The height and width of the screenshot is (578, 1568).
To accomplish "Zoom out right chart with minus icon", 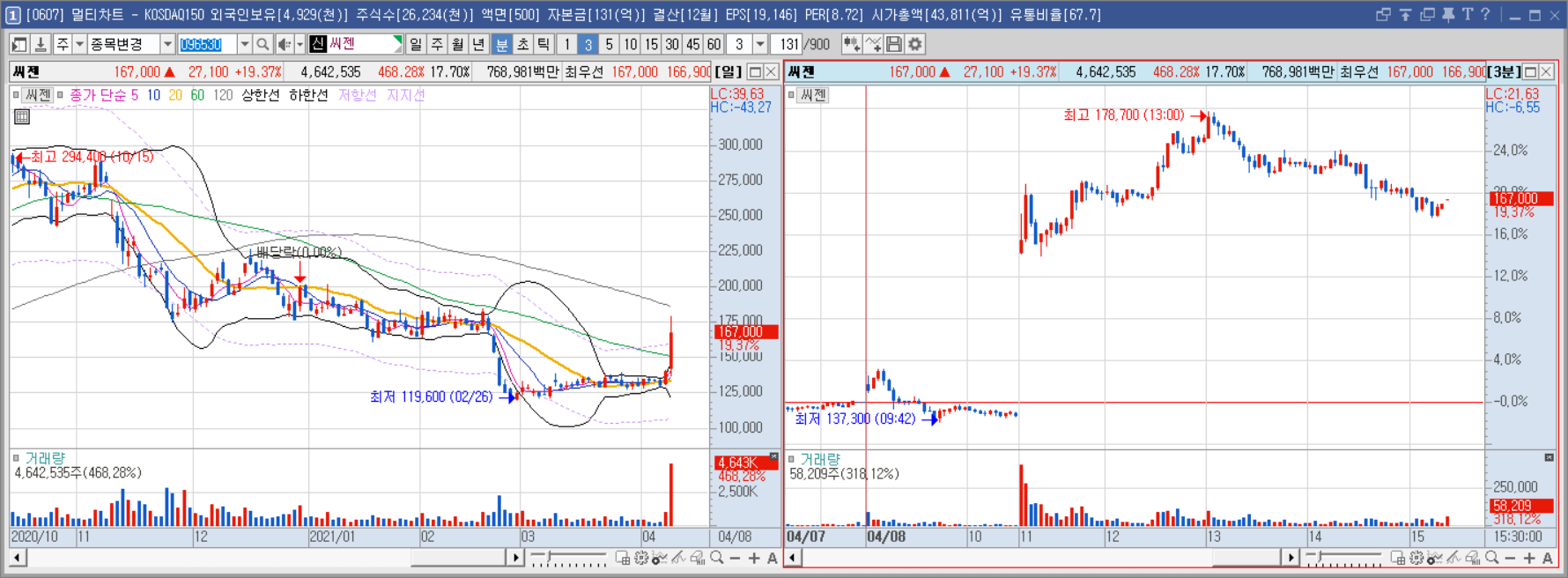I will 1511,558.
